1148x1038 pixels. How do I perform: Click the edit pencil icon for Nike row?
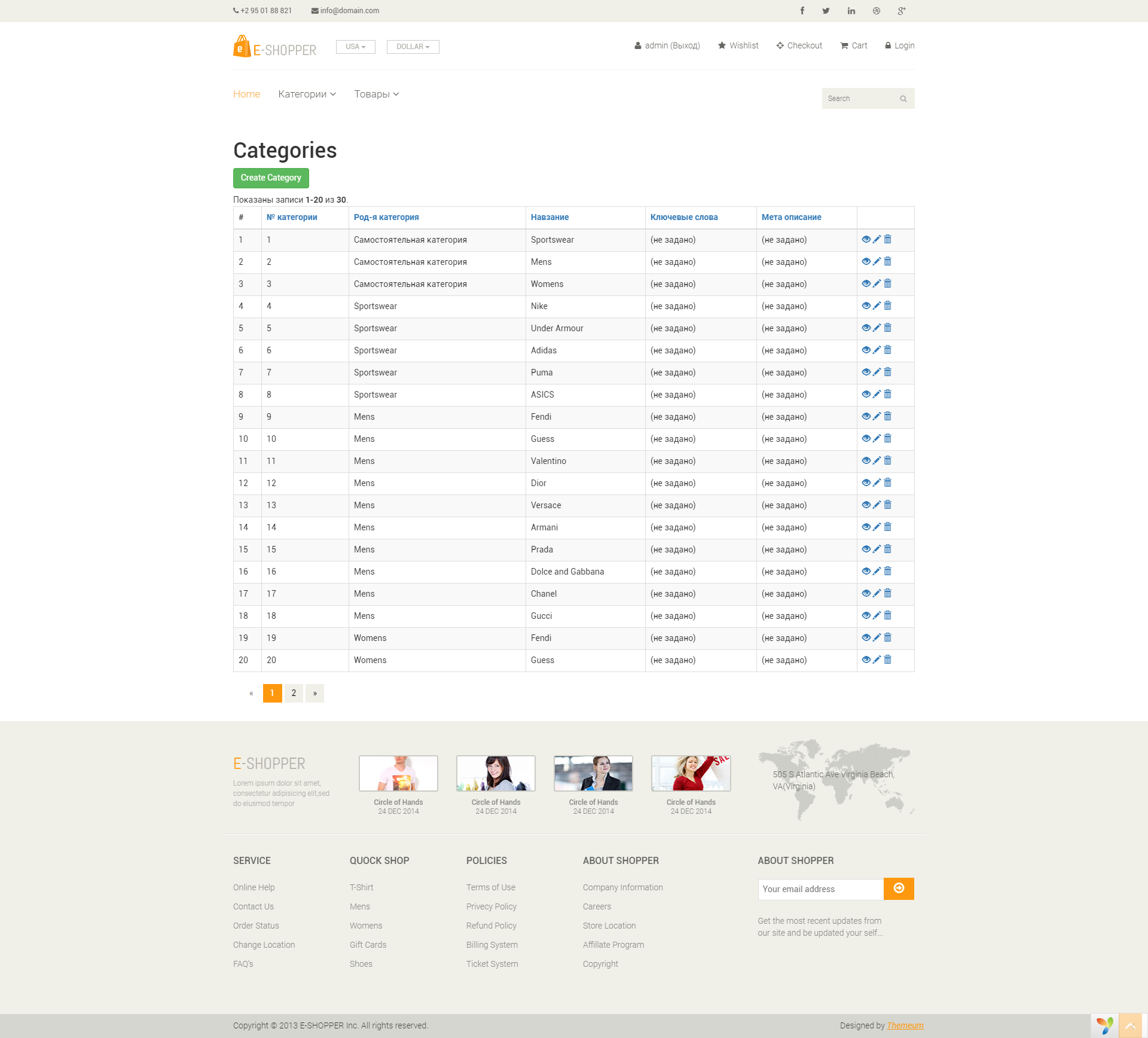(x=877, y=306)
